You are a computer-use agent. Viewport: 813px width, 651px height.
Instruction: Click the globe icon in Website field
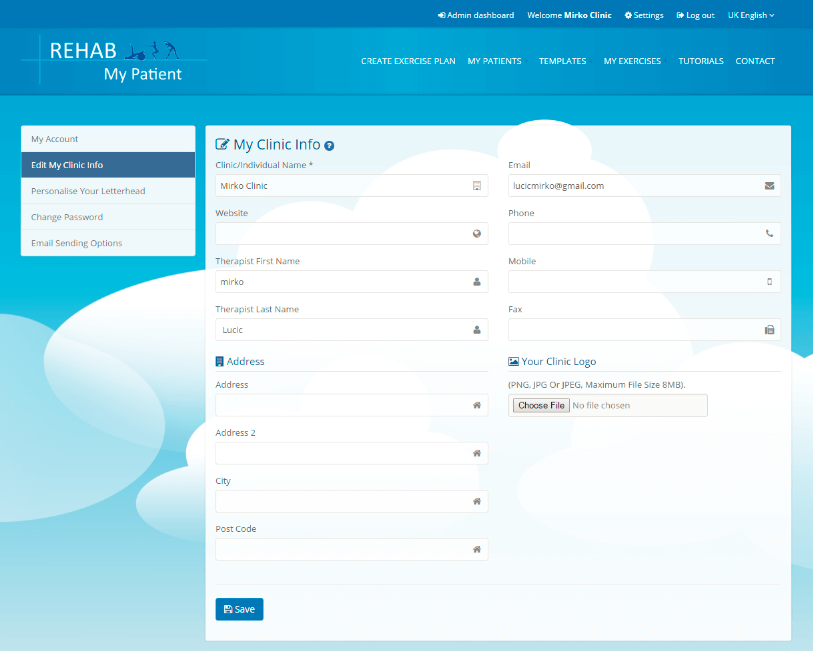477,234
